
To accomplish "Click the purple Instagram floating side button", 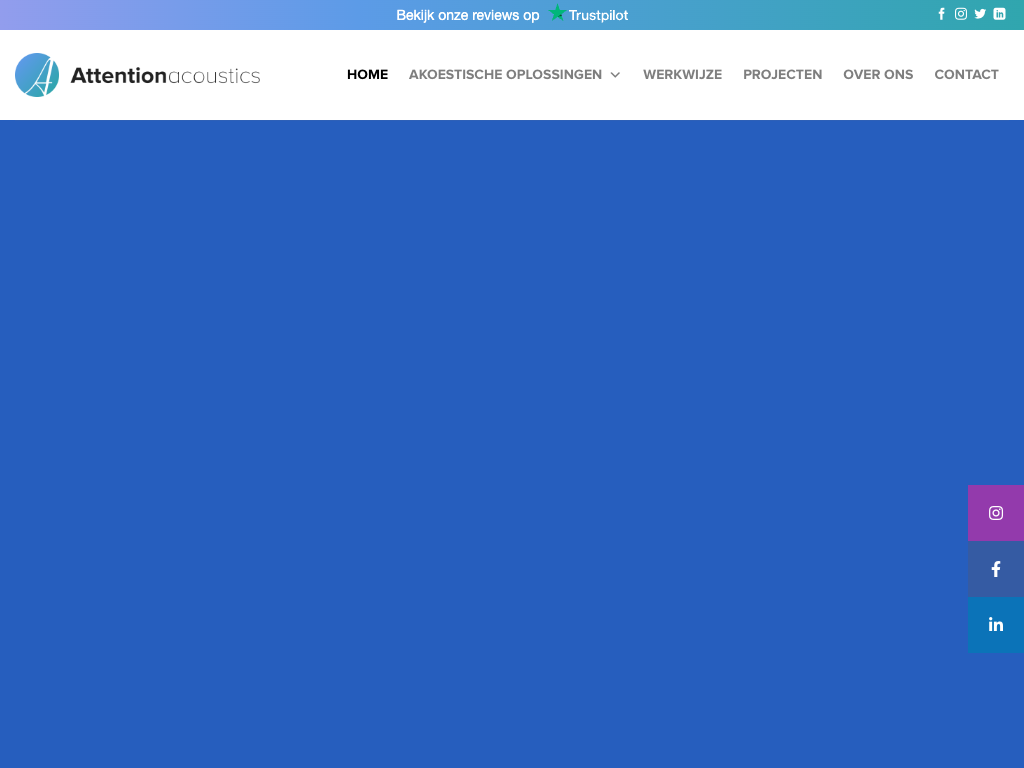I will point(996,513).
